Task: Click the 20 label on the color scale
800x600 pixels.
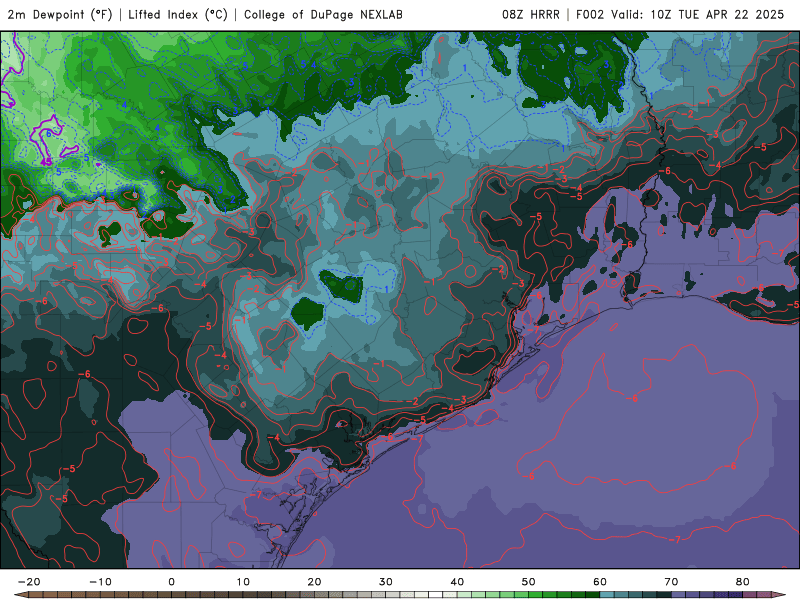Action: coord(314,582)
